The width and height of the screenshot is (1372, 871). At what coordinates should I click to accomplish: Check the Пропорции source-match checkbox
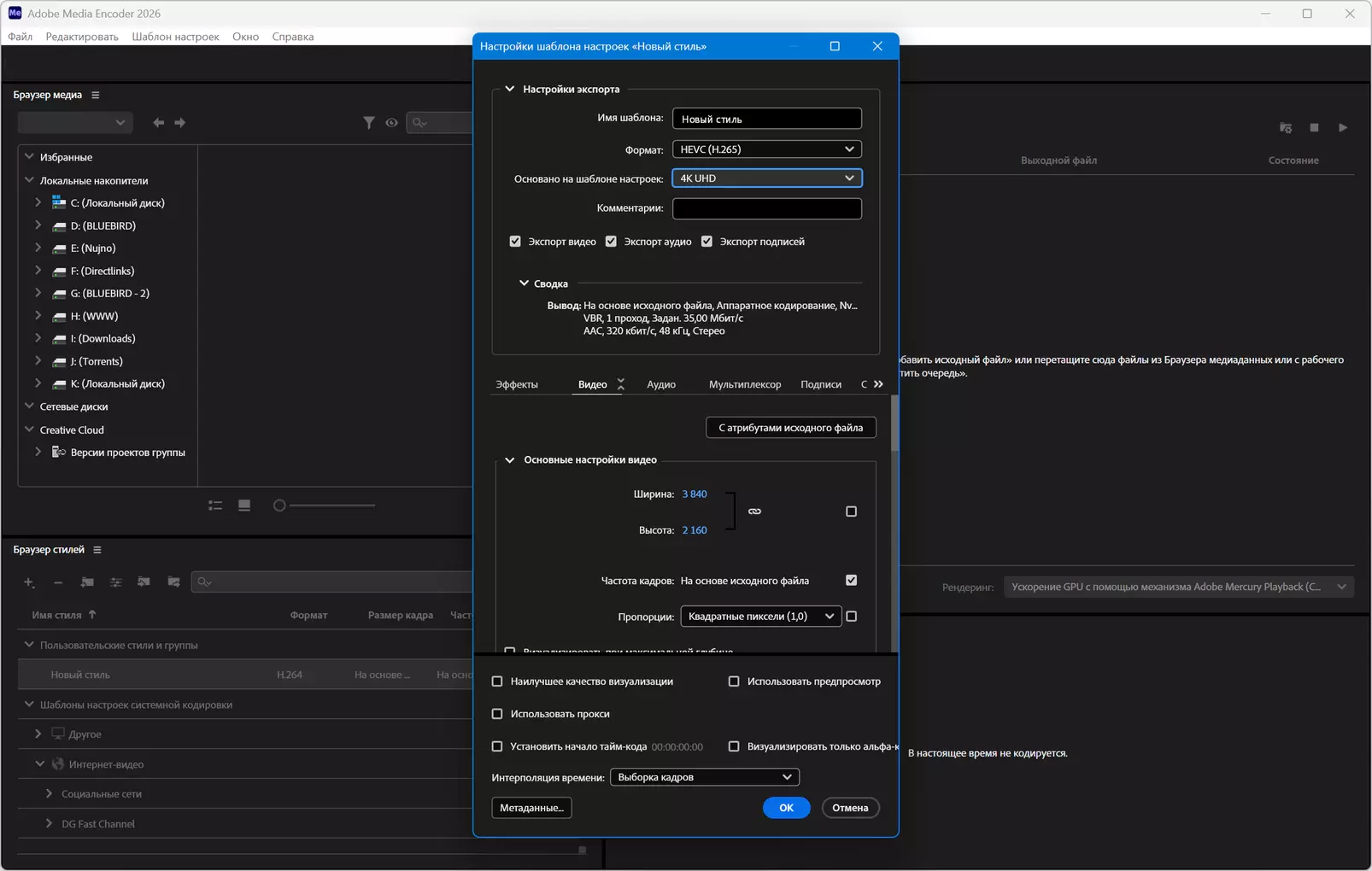(x=851, y=617)
